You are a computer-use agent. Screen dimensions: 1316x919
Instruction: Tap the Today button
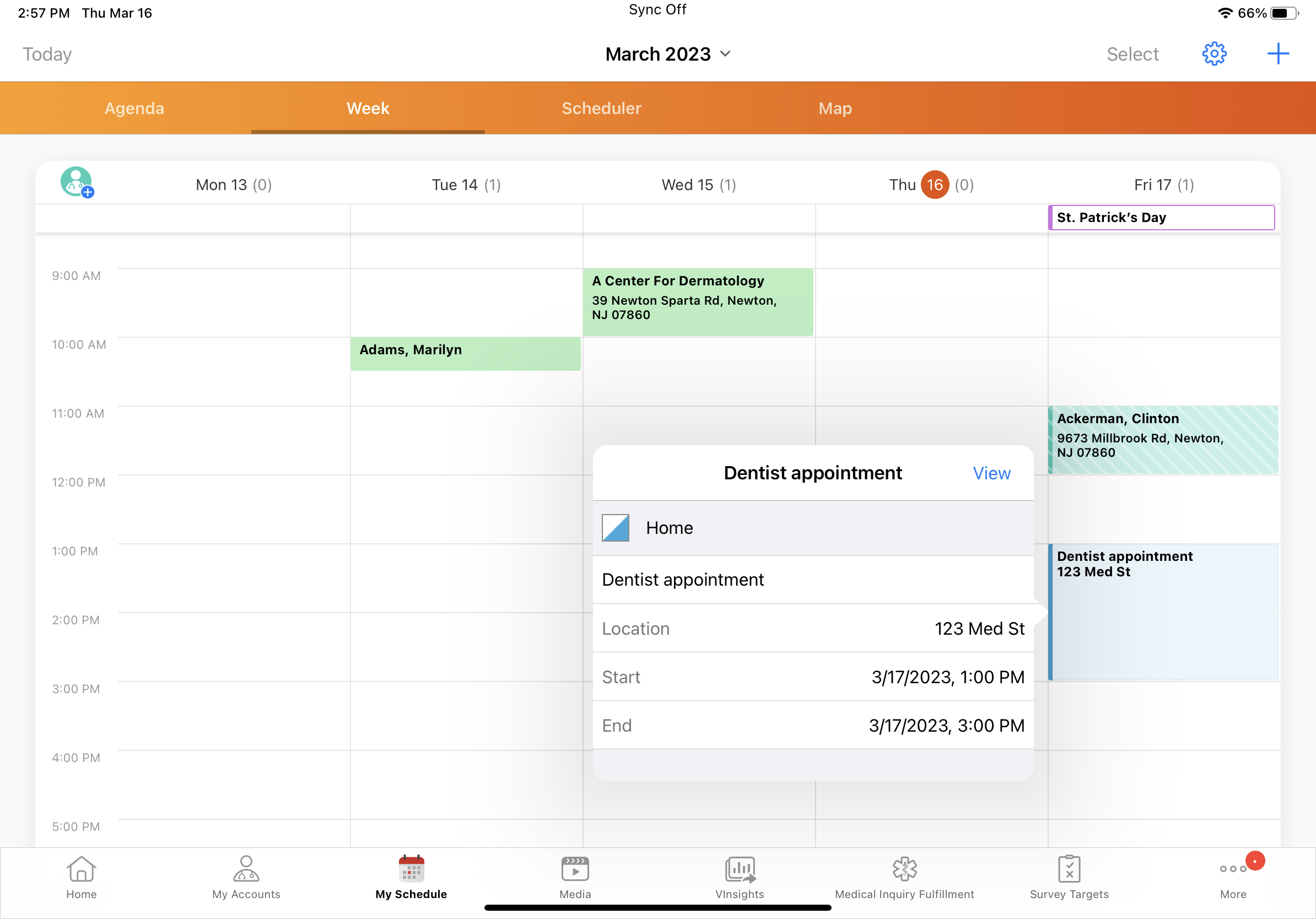click(47, 54)
